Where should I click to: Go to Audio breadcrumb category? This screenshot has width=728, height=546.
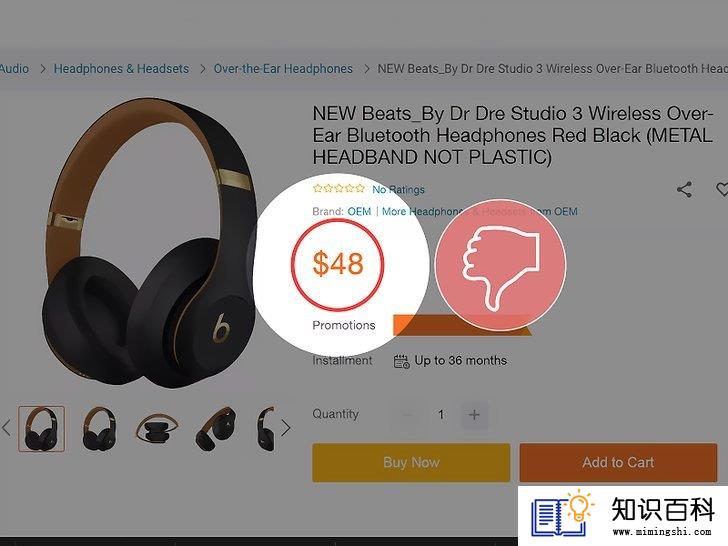coord(14,69)
